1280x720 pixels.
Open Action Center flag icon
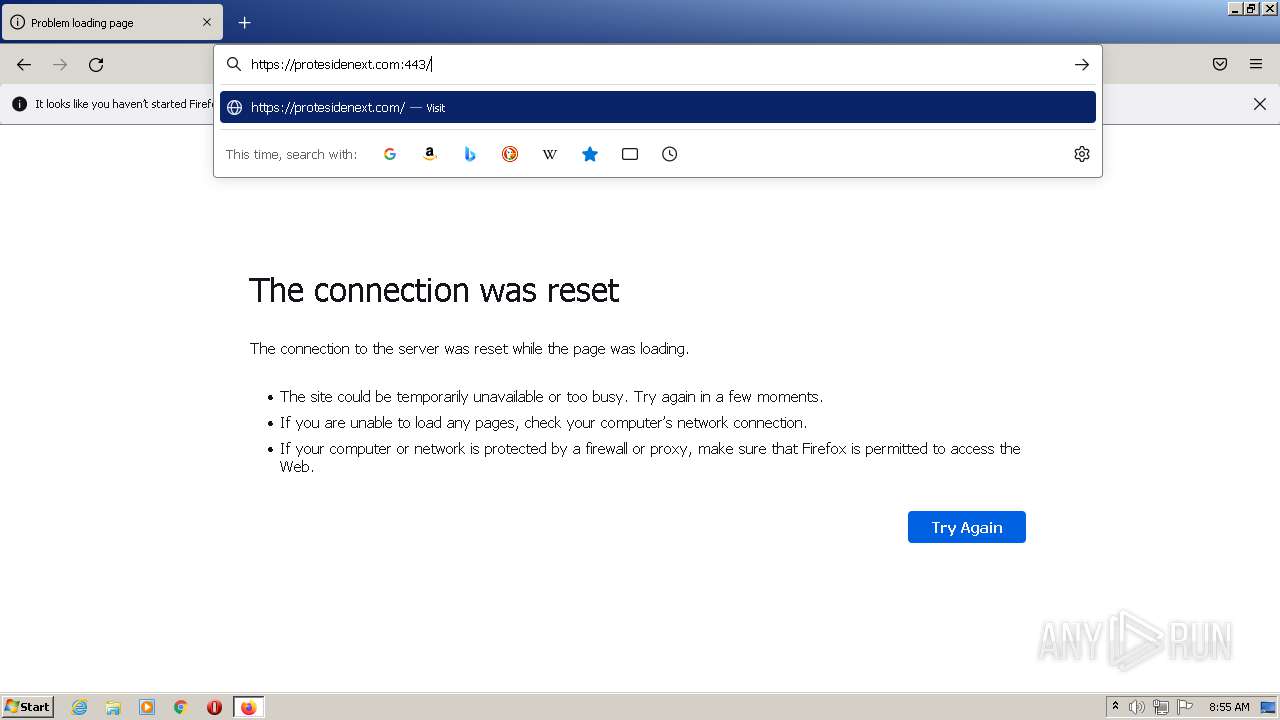coord(1185,707)
